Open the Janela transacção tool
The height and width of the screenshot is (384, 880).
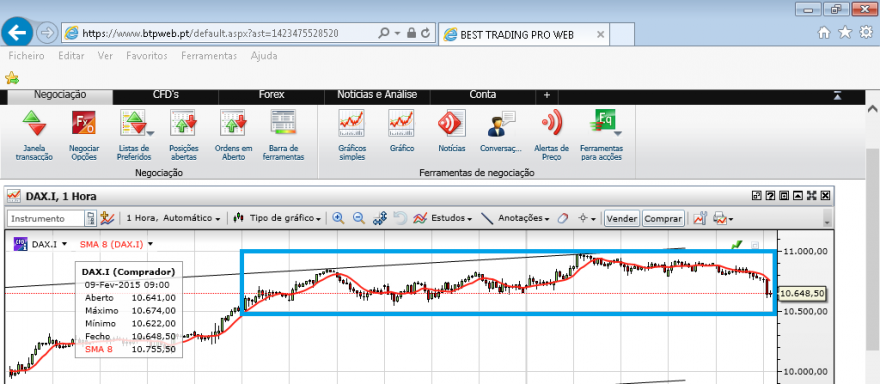[34, 135]
